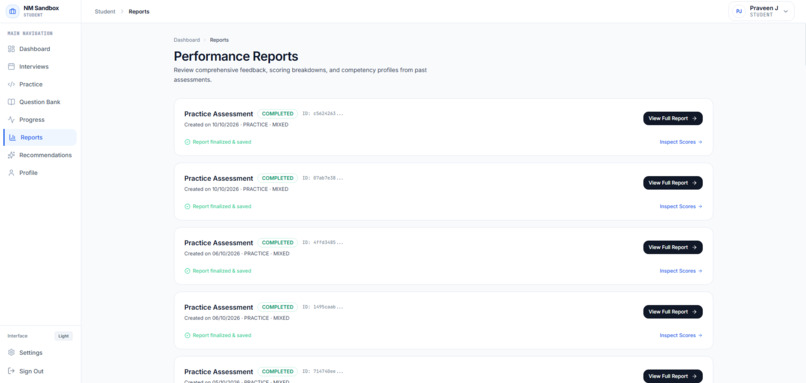Viewport: 806px width, 383px height.
Task: View Full Report for ID c56 assessment
Action: pyautogui.click(x=672, y=118)
